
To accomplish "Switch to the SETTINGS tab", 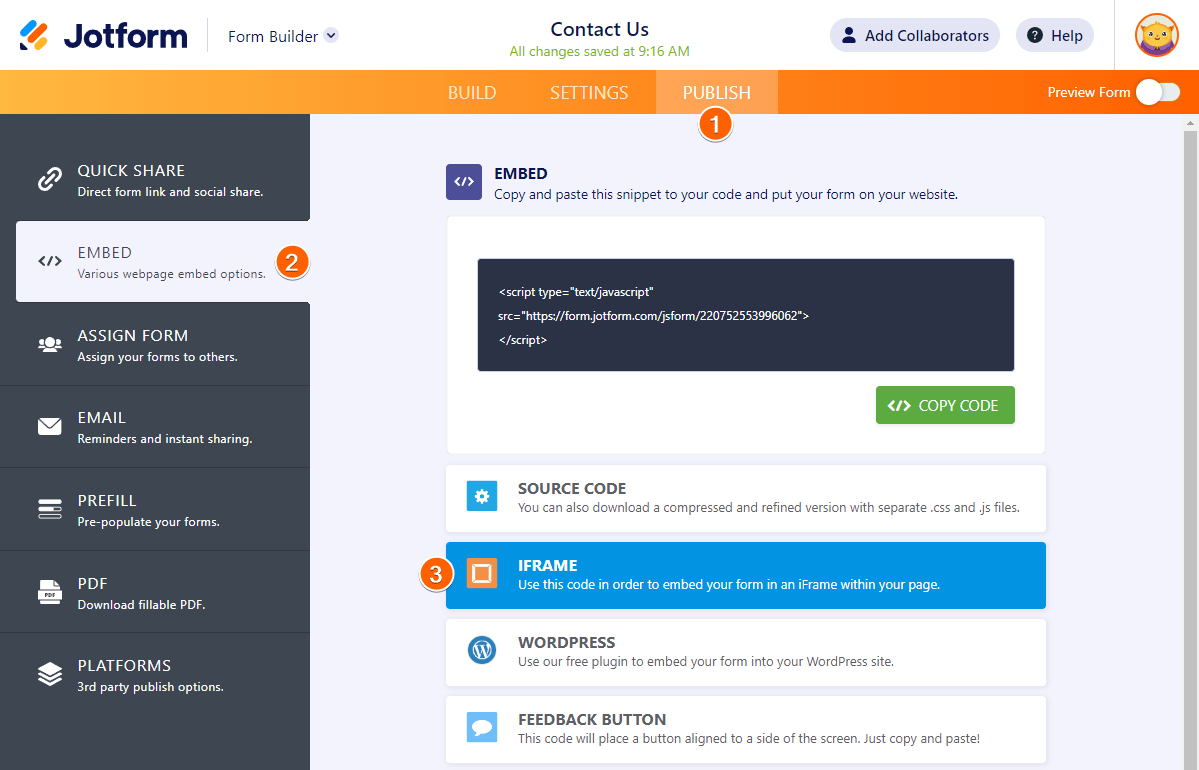I will pyautogui.click(x=589, y=93).
